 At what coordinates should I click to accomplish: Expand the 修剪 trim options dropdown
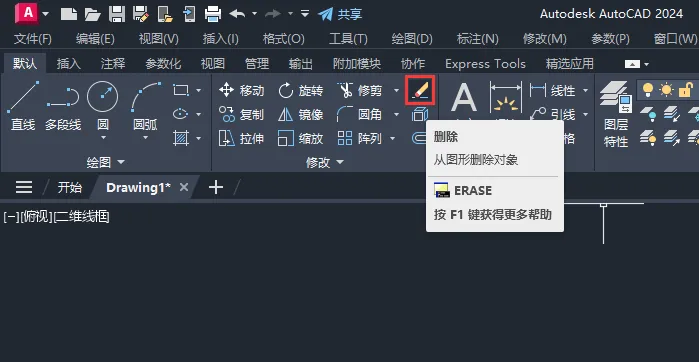click(x=396, y=90)
